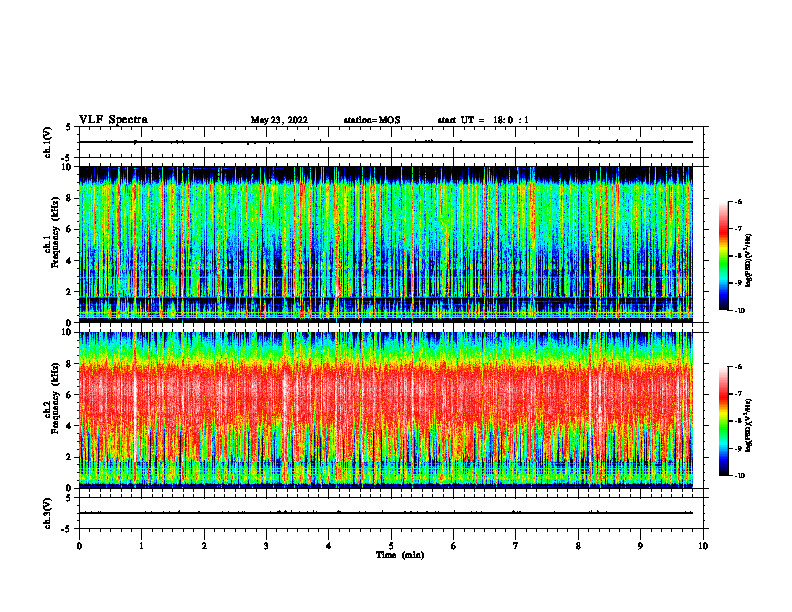Viewport: 792px width, 612px height.
Task: Click time axis tick label "4"
Action: point(329,546)
